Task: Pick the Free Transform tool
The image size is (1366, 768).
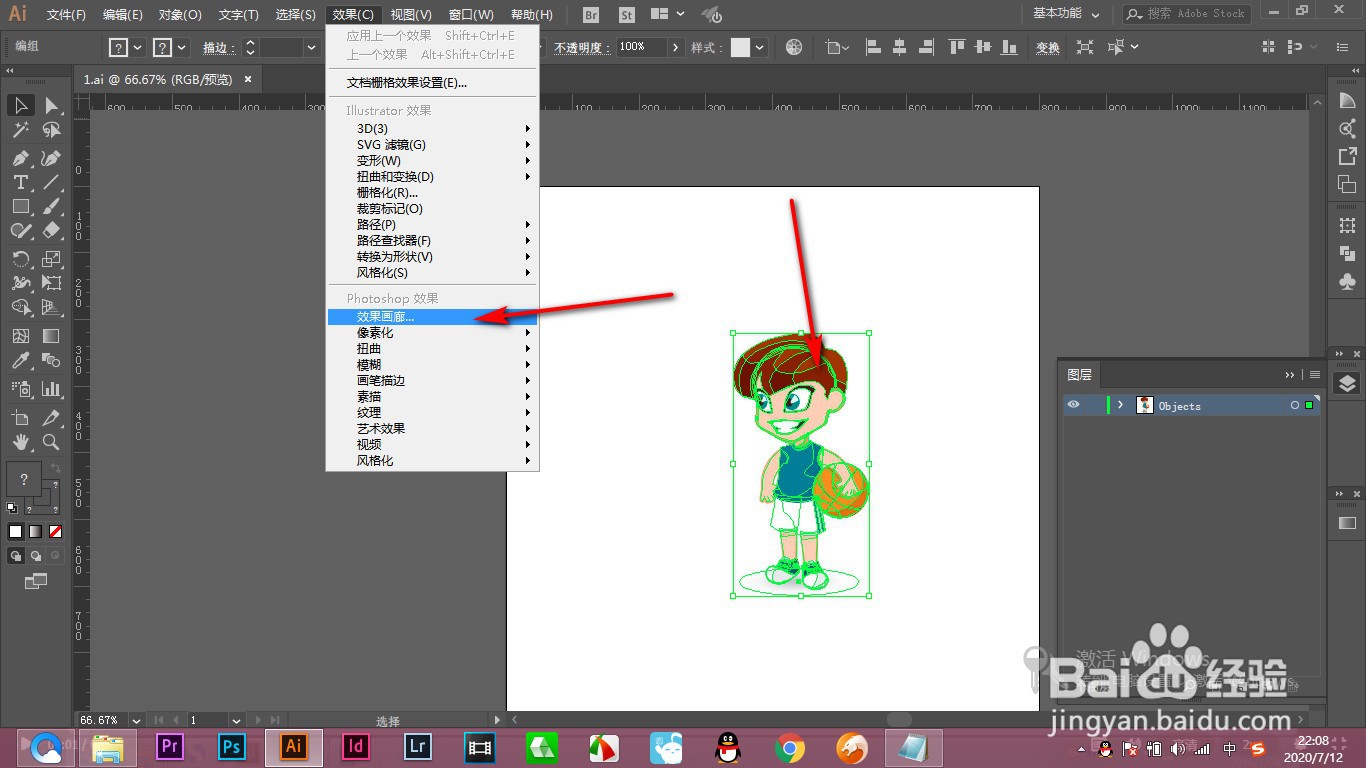Action: 51,283
